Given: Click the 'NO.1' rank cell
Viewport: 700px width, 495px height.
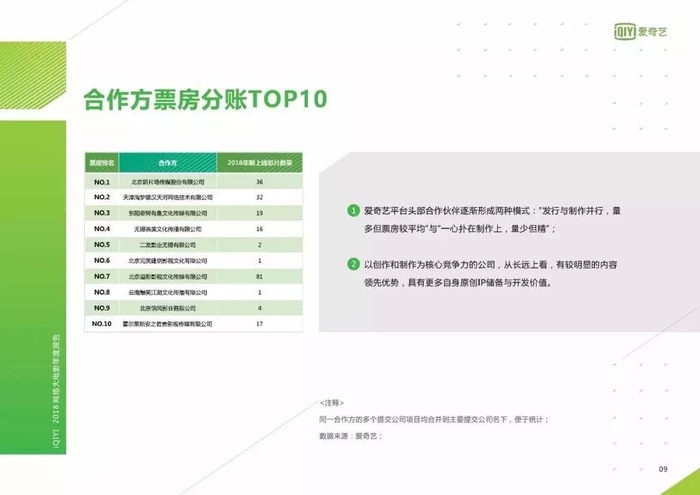Looking at the screenshot, I should (102, 182).
